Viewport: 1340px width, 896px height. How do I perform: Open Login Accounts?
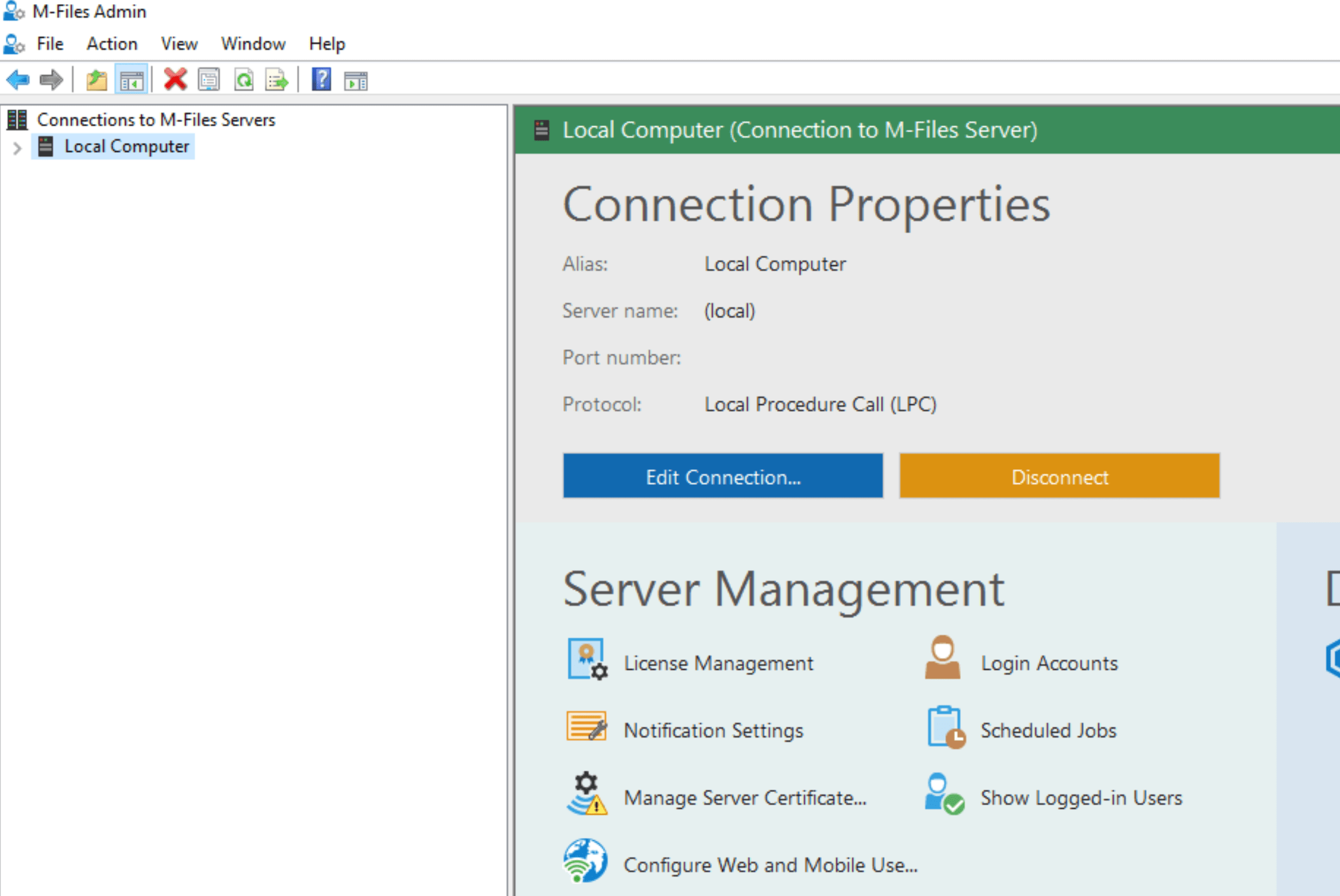tap(1049, 663)
